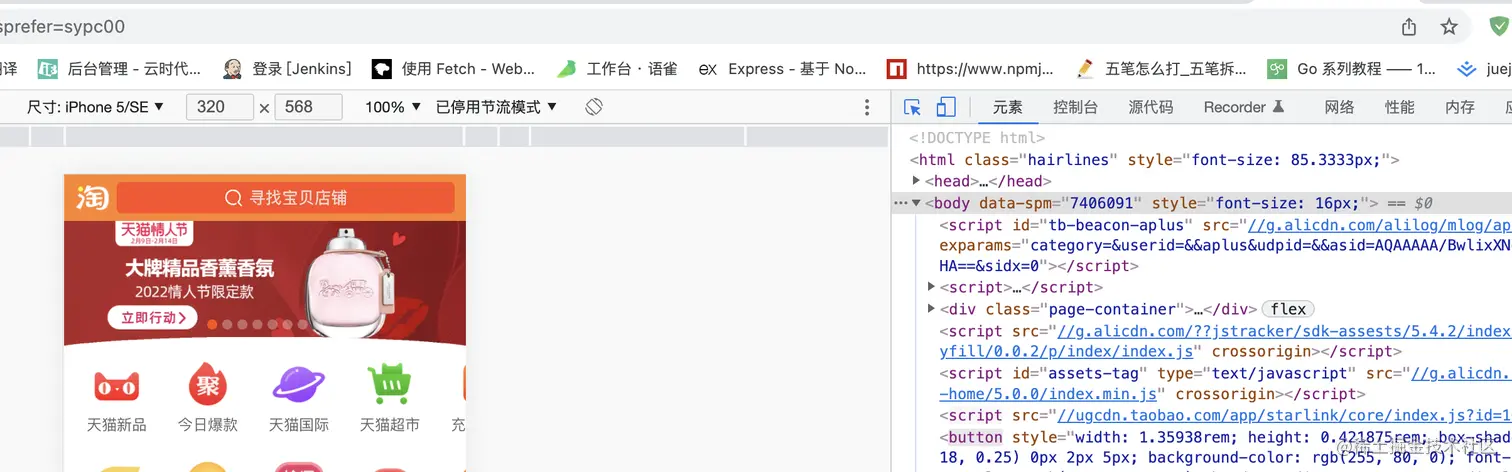Bookmark page with the star icon
1512x472 pixels.
click(x=1449, y=27)
